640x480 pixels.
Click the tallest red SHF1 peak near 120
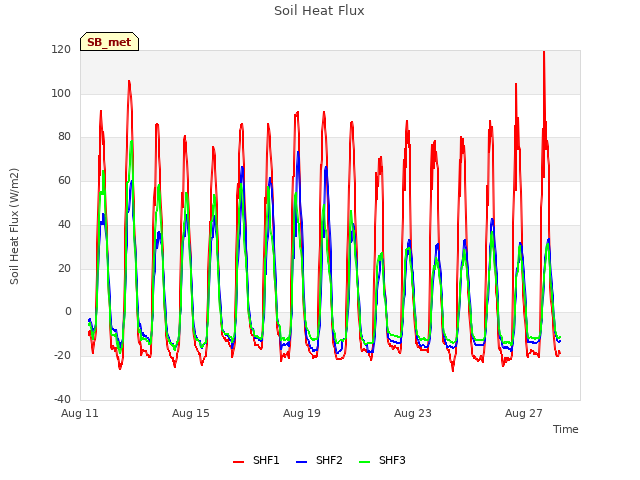click(544, 52)
